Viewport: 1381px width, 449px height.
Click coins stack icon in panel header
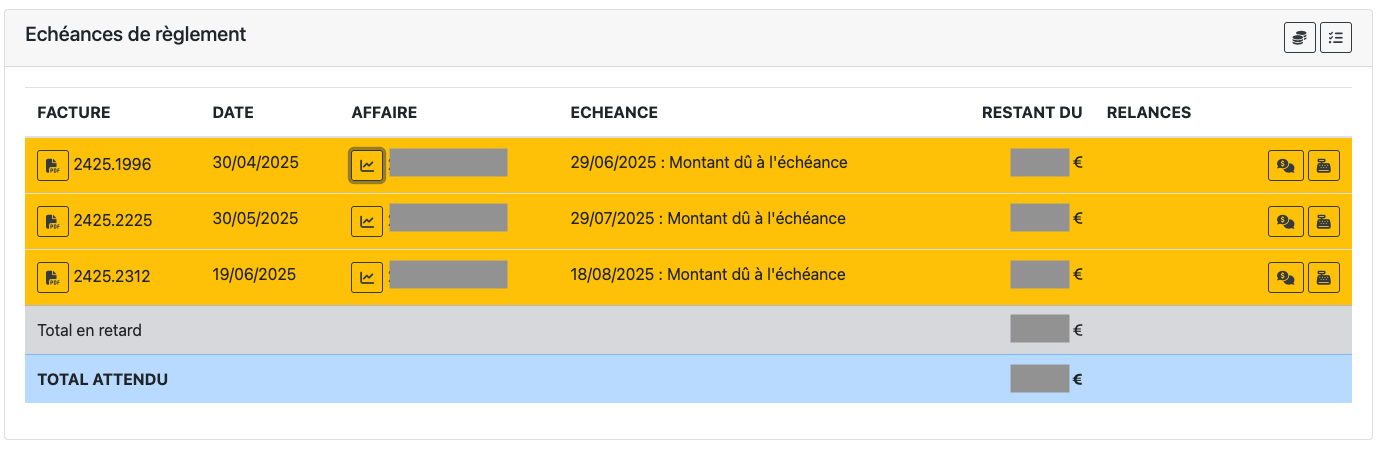click(1299, 38)
